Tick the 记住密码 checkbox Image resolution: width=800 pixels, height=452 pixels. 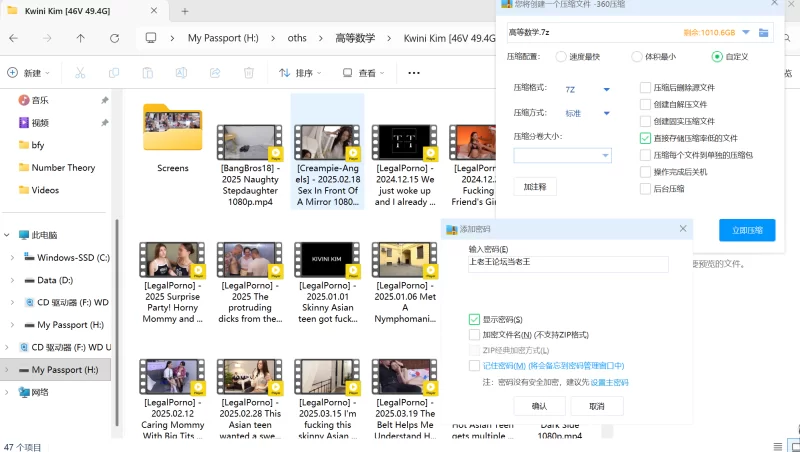(x=475, y=366)
